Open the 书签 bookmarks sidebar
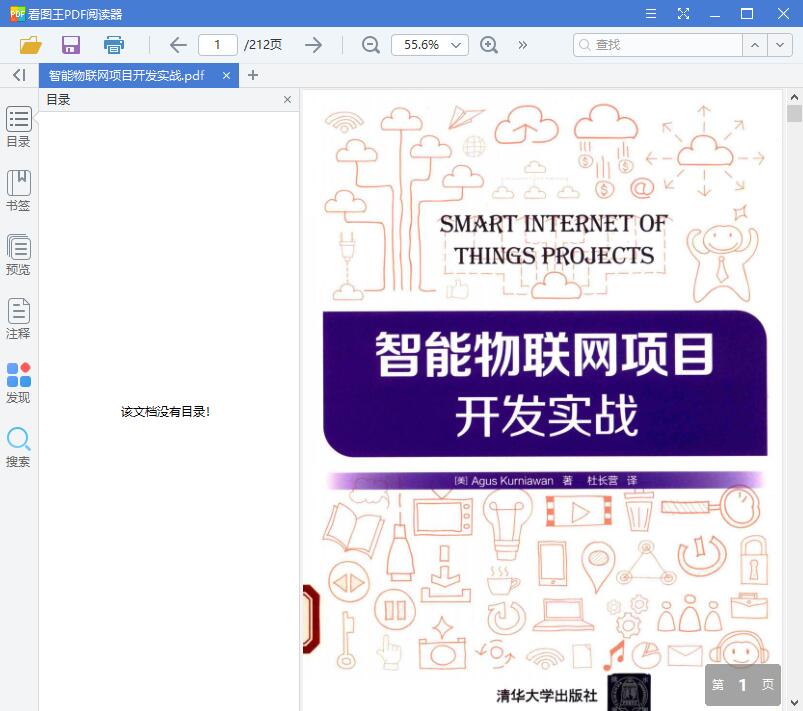 18,191
